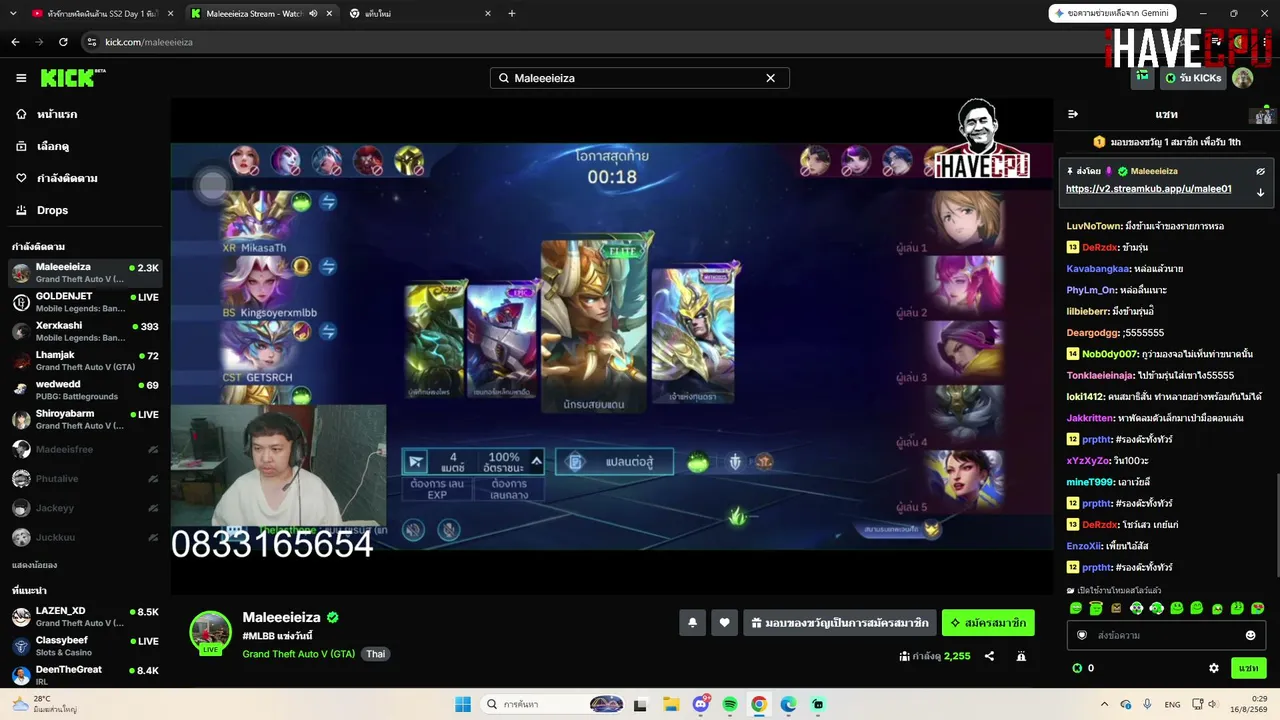The image size is (1280, 720).
Task: Open a new browser tab with plus
Action: coord(512,14)
